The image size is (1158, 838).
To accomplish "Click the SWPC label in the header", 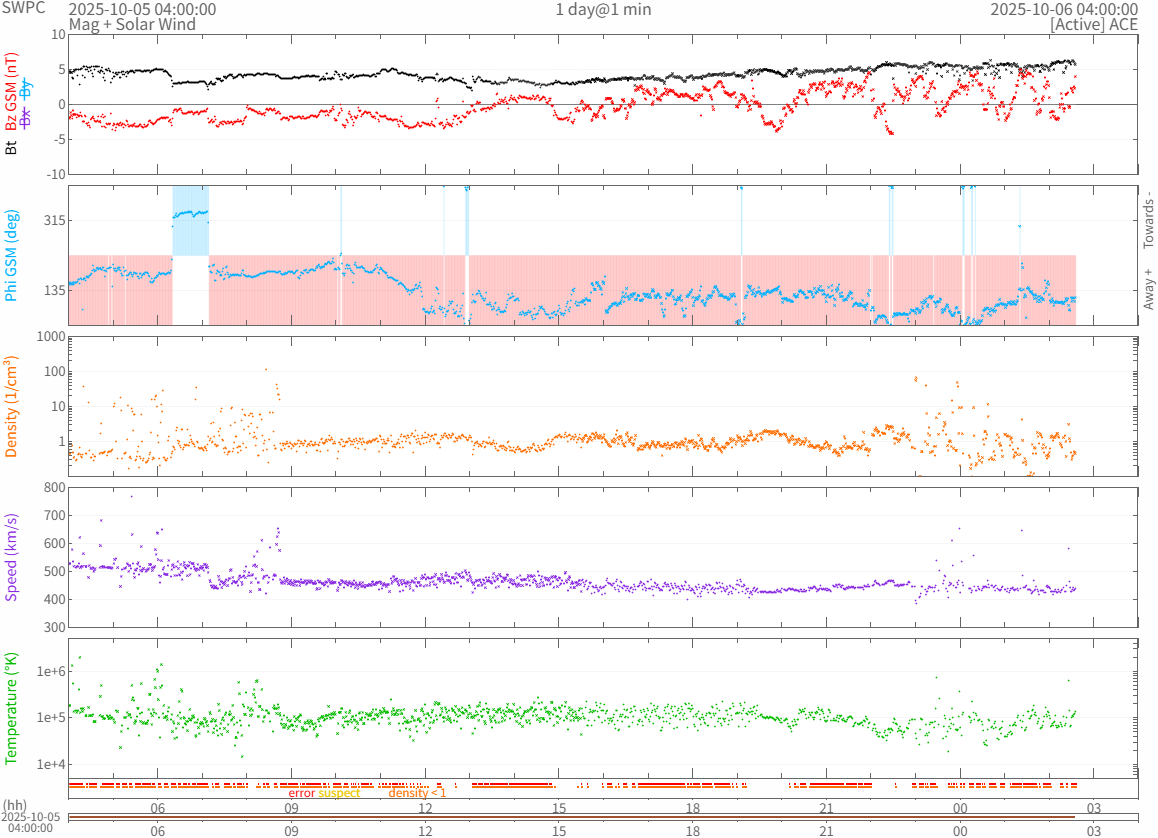I will tap(22, 9).
